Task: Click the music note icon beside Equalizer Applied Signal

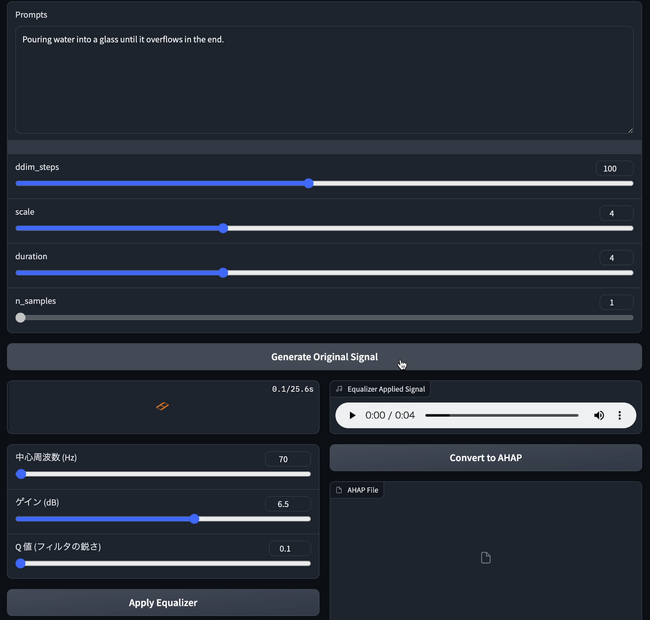Action: [x=339, y=389]
